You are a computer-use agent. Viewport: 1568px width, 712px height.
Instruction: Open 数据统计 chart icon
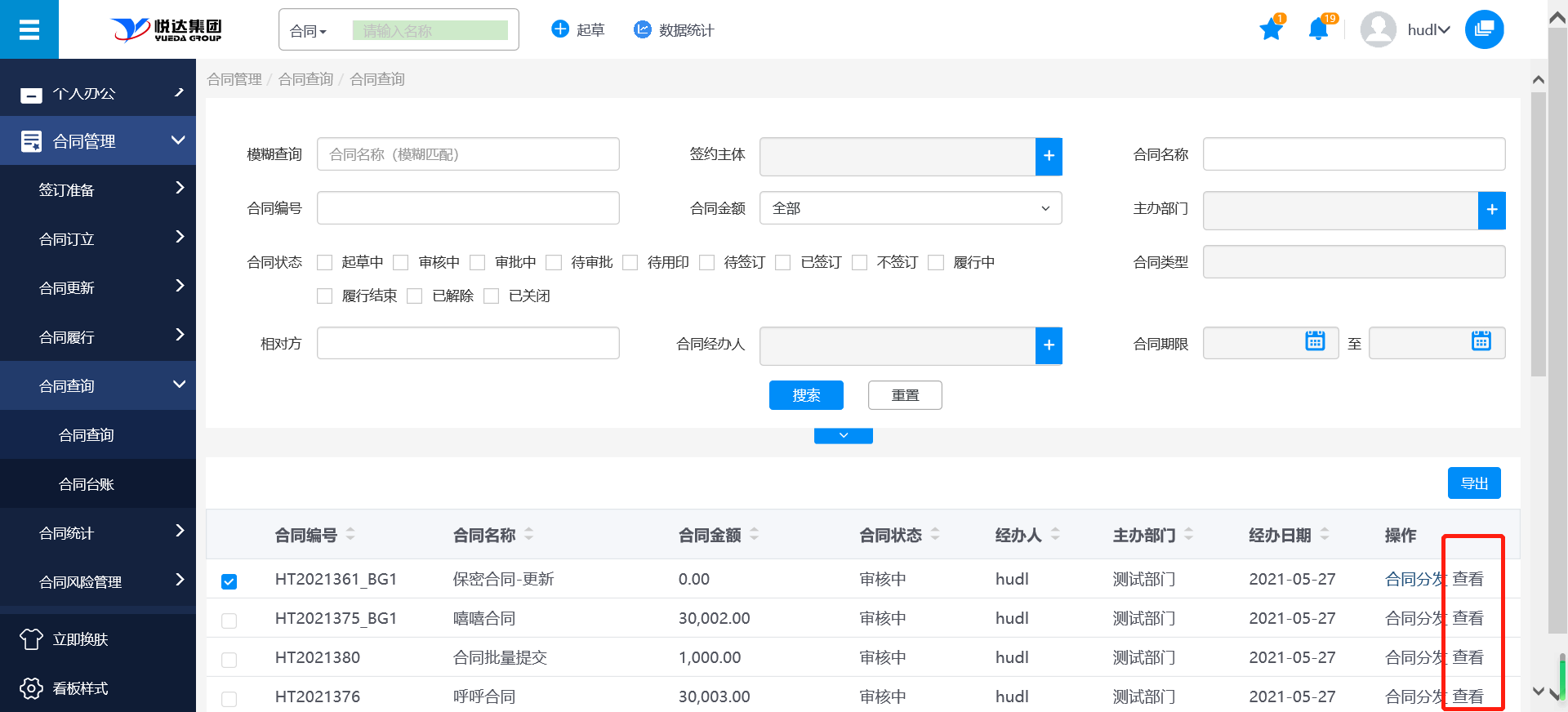point(643,29)
